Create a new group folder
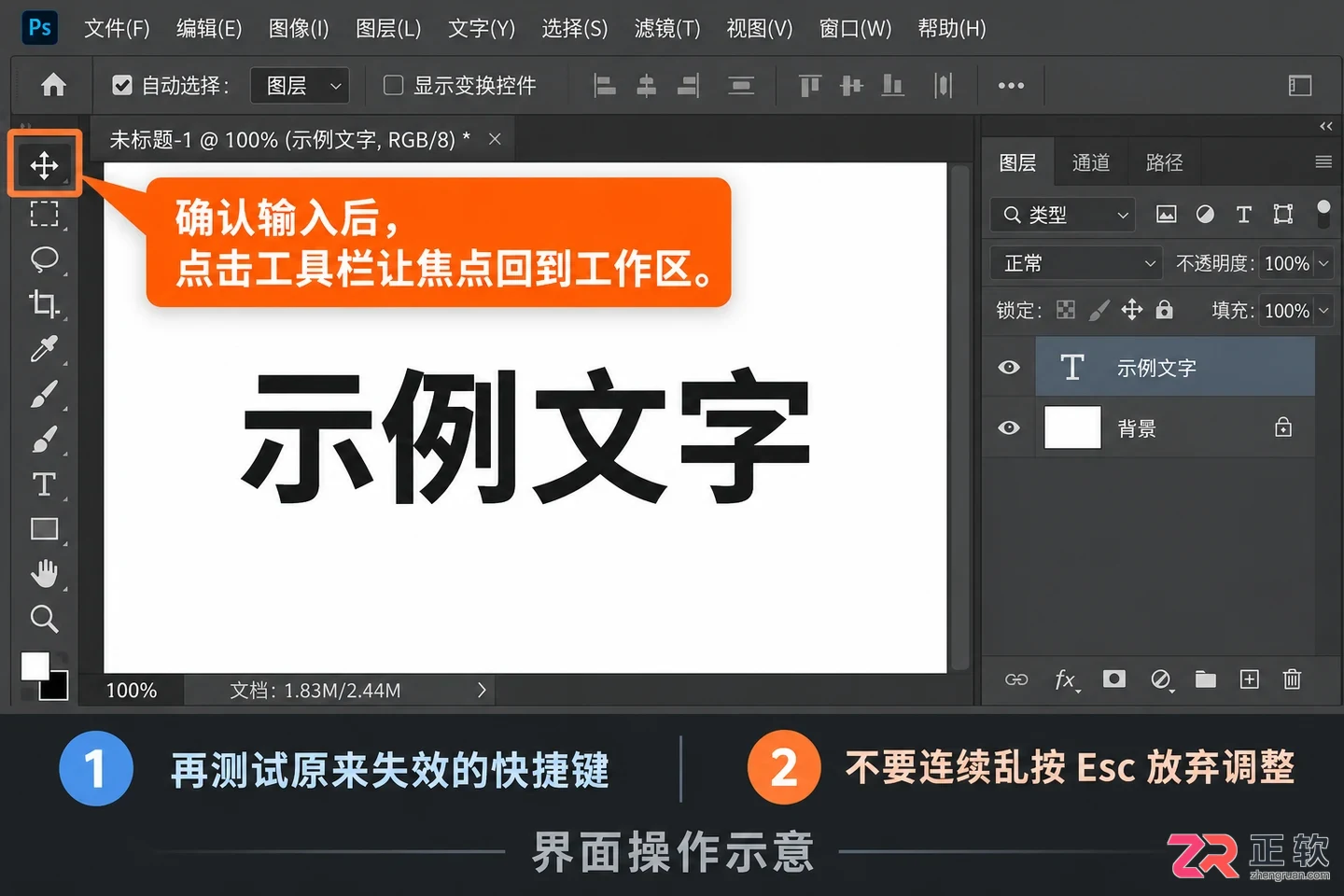The height and width of the screenshot is (896, 1344). pyautogui.click(x=1206, y=679)
